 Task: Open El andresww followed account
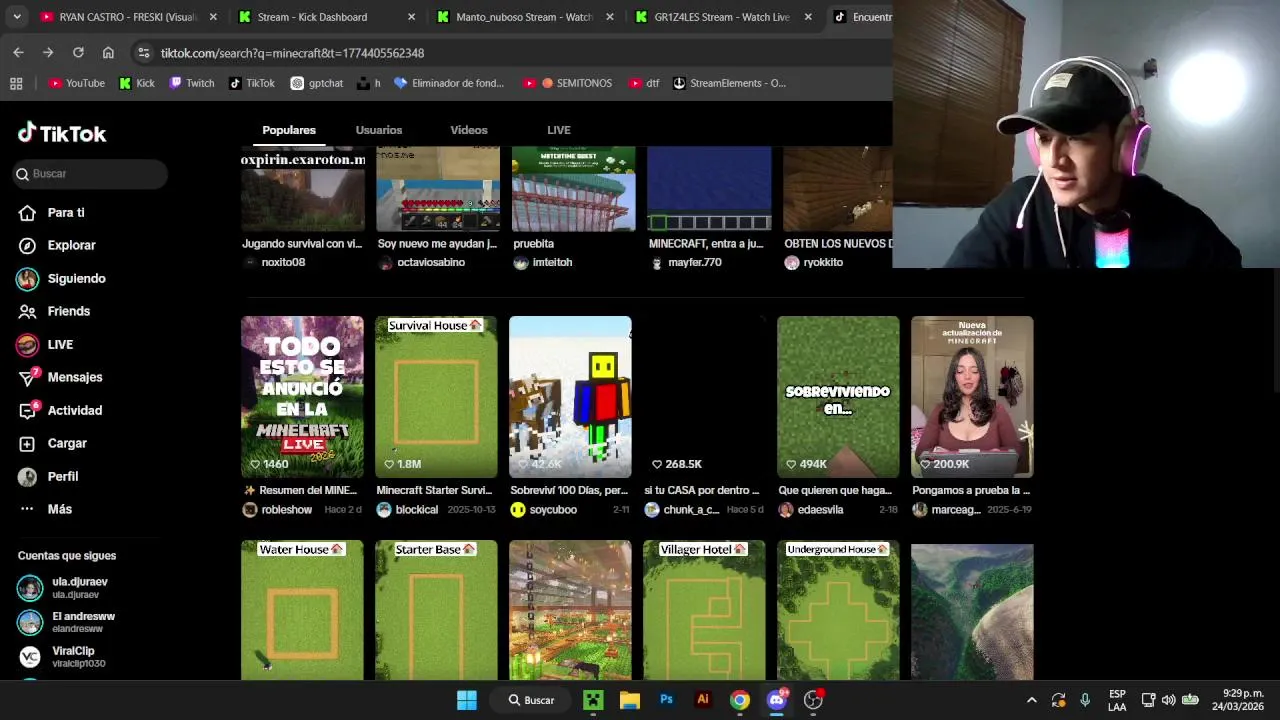66,622
